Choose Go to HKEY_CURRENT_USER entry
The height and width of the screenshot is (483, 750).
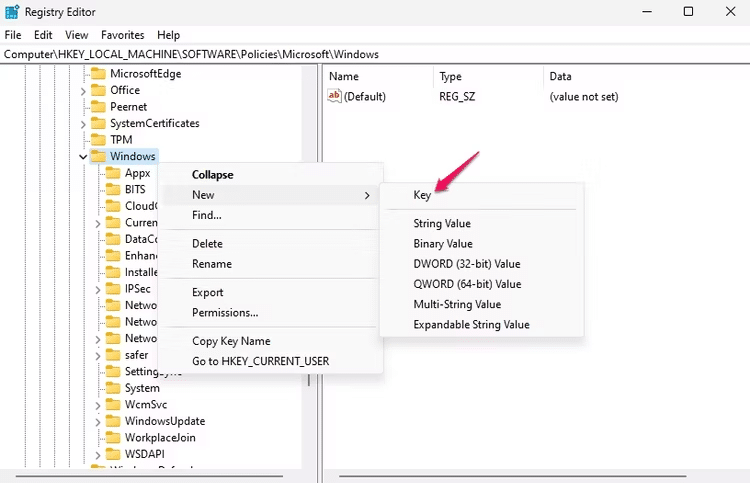[260, 361]
